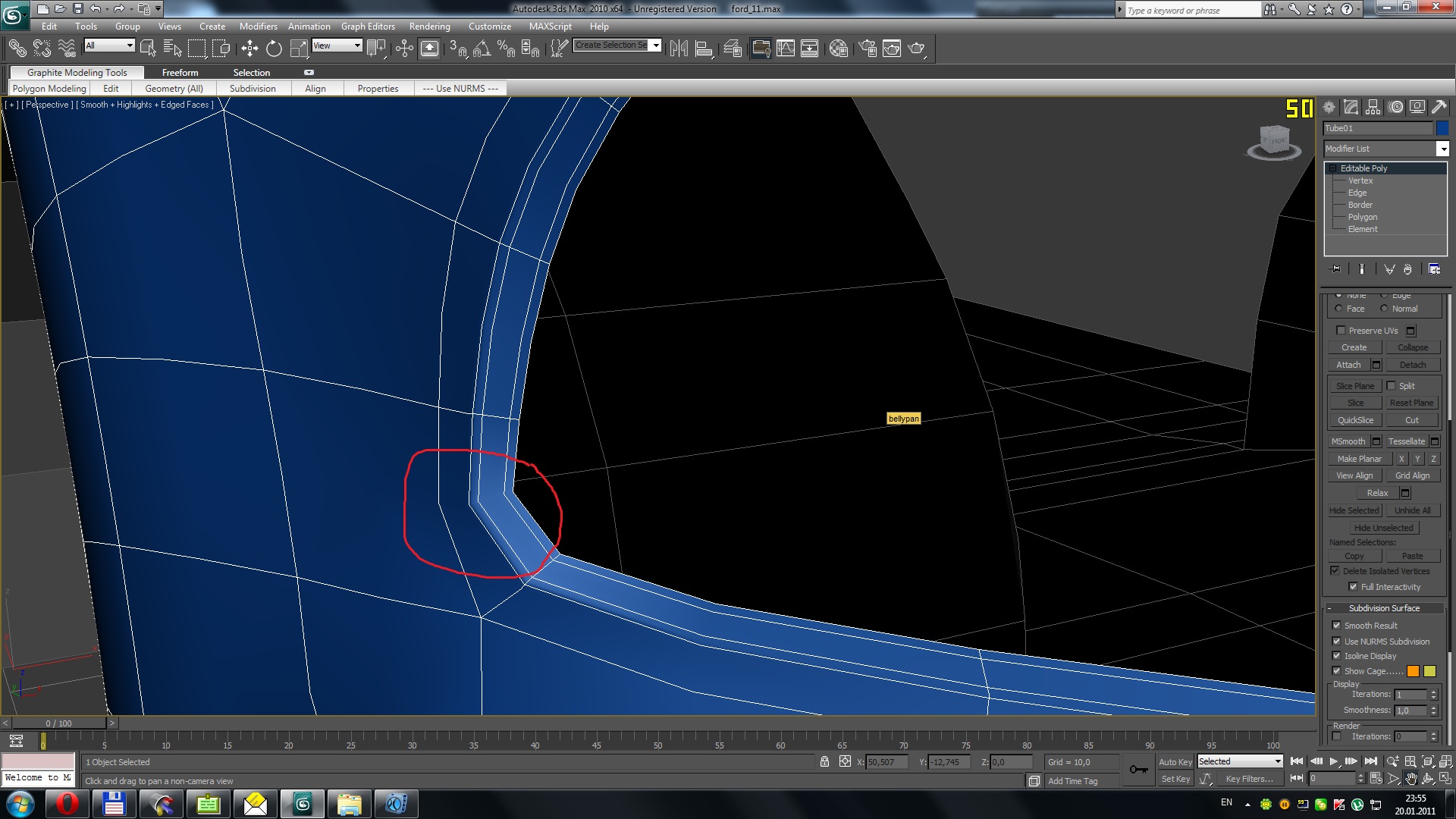This screenshot has height=819, width=1456.
Task: Enable the Preserve UVs checkbox
Action: pyautogui.click(x=1341, y=331)
